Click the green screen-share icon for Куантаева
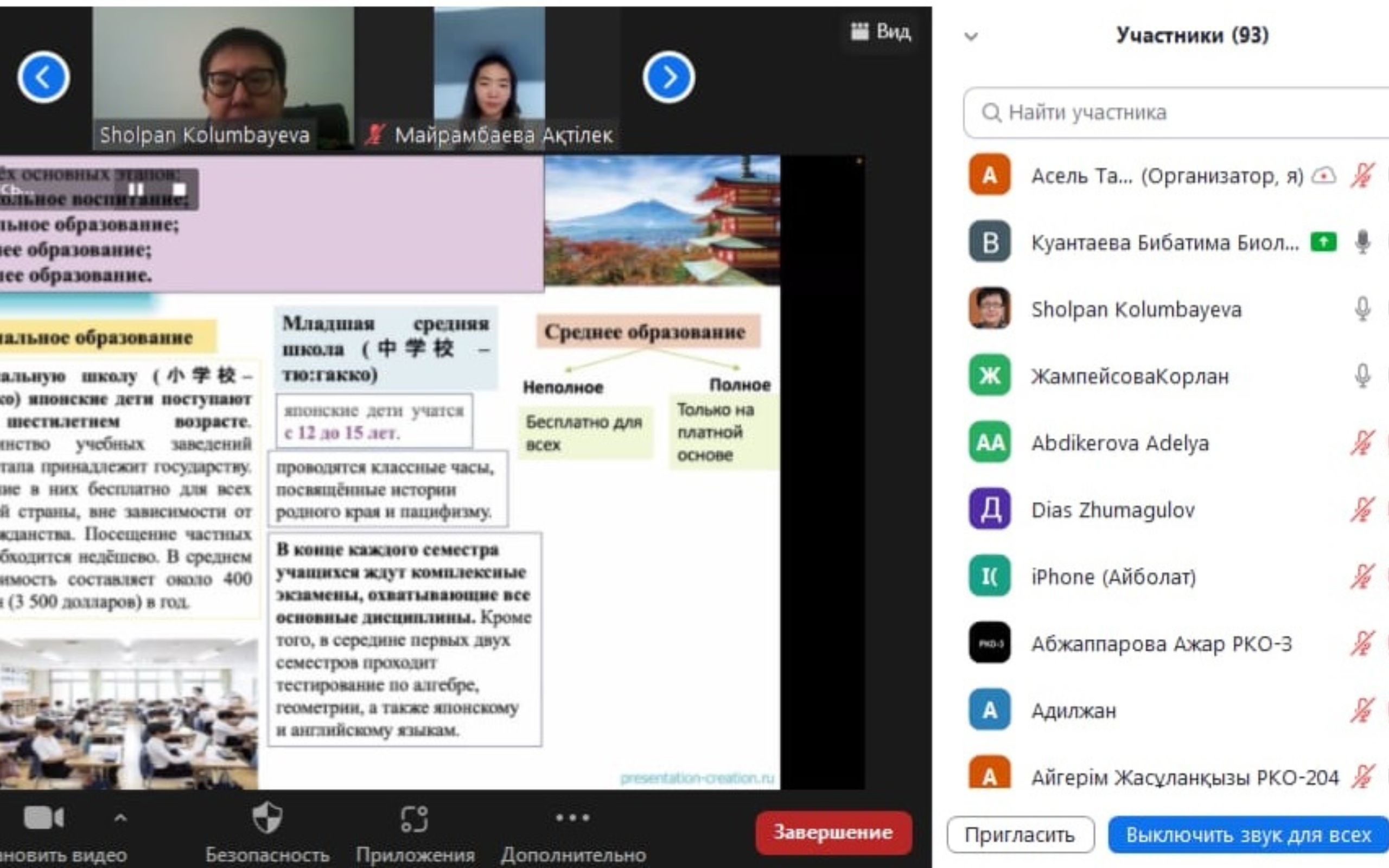Viewport: 1389px width, 868px height. [x=1323, y=242]
